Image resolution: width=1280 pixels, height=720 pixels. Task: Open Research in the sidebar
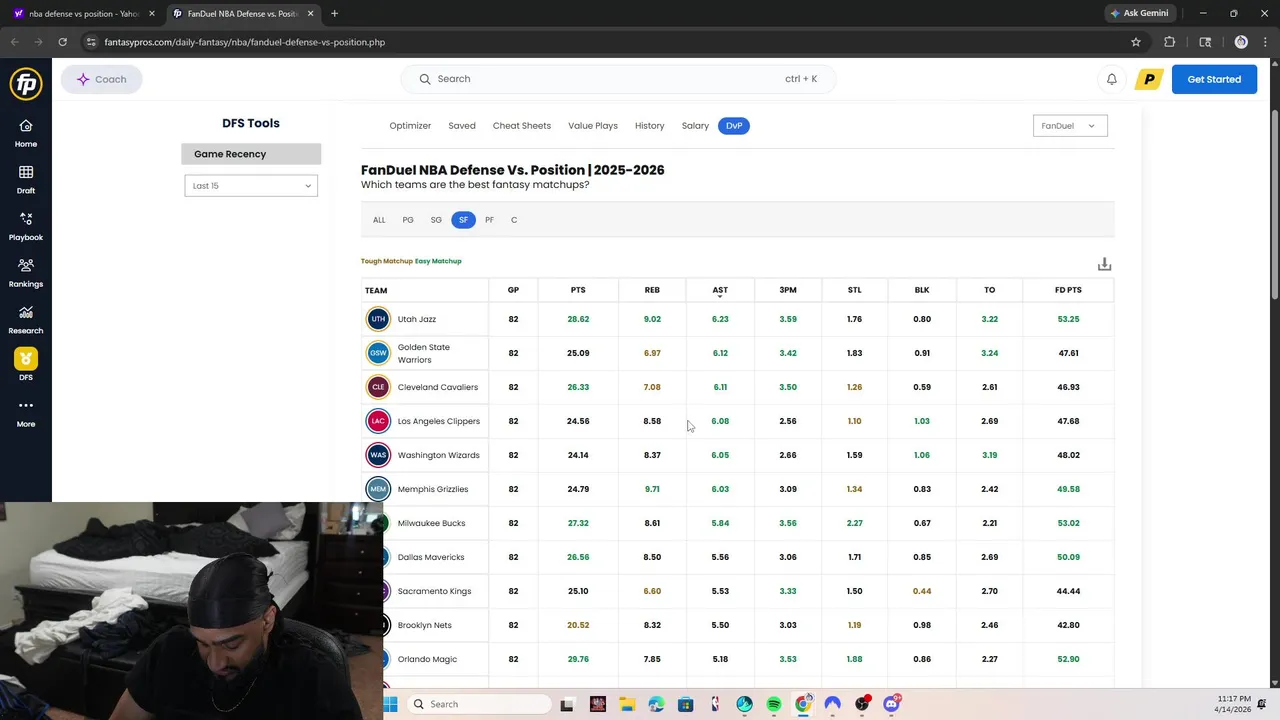pos(26,320)
